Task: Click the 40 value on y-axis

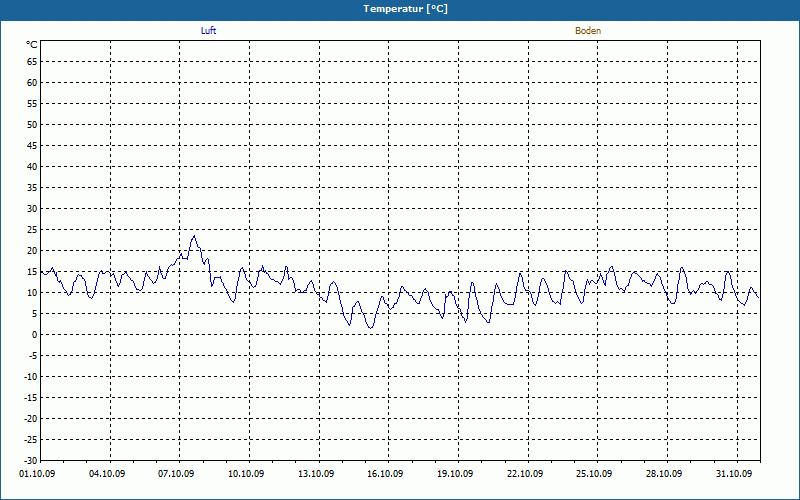Action: pos(32,167)
